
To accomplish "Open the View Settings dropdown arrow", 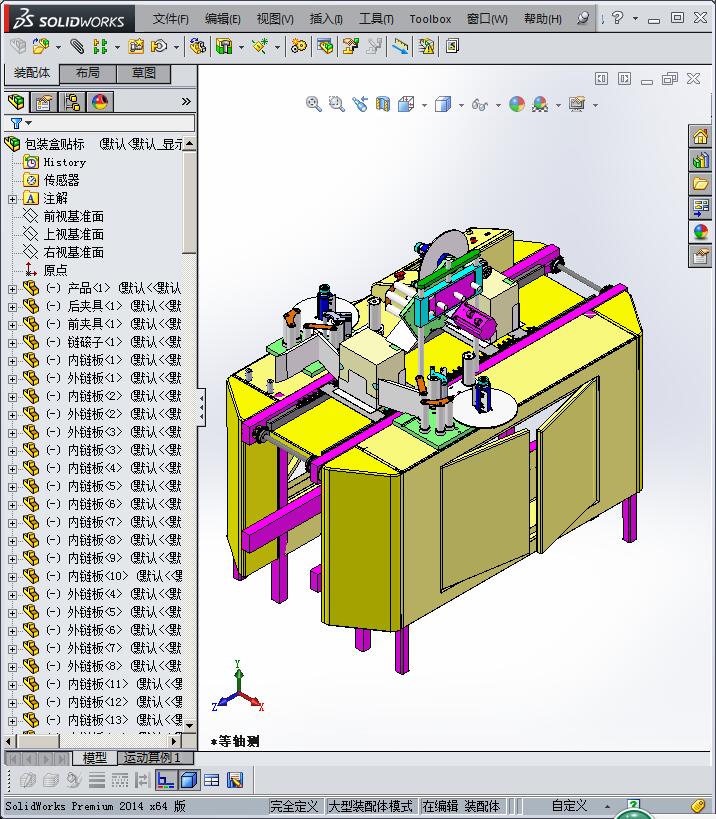I will tap(595, 106).
